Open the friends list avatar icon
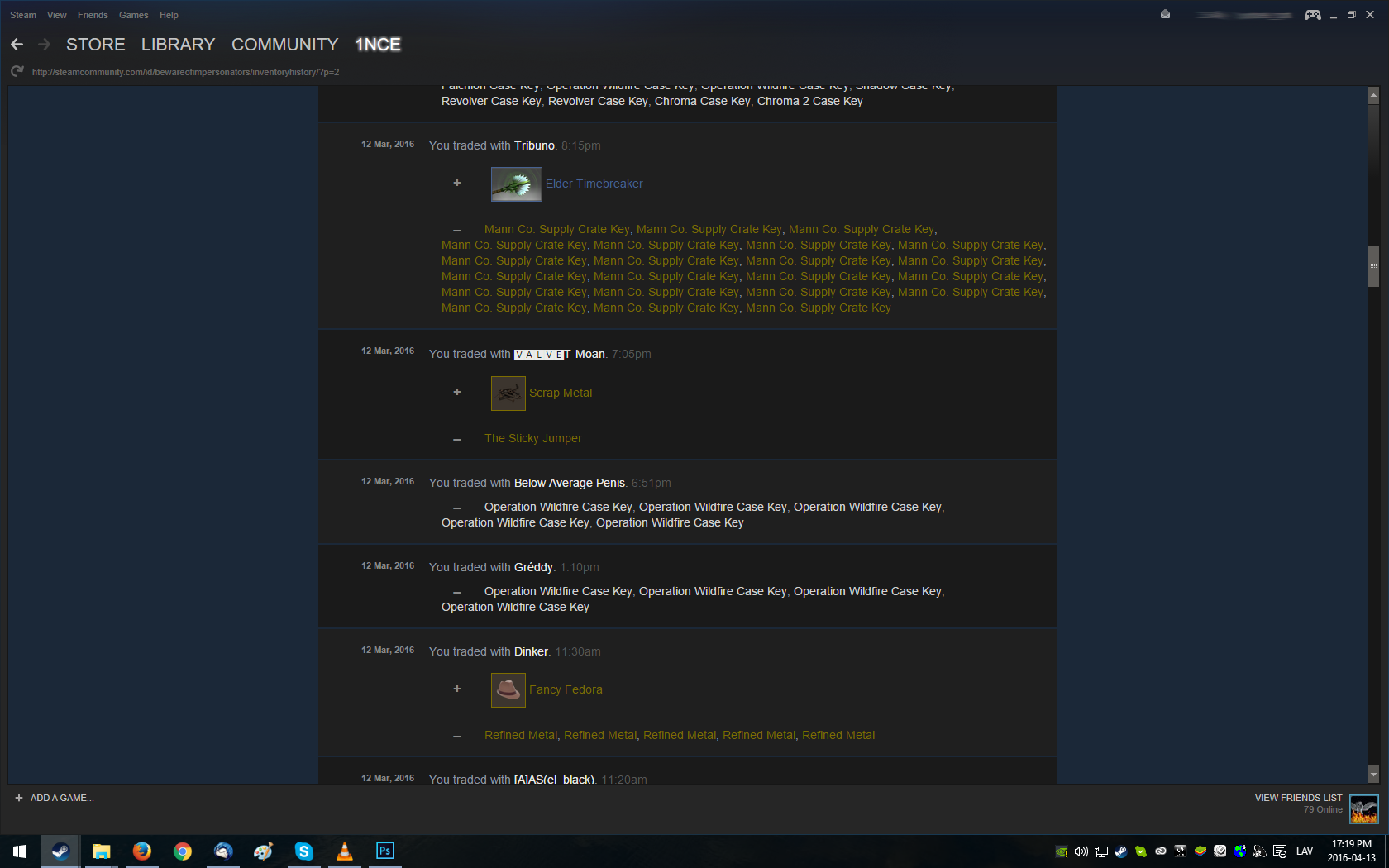The width and height of the screenshot is (1389, 868). pos(1363,808)
